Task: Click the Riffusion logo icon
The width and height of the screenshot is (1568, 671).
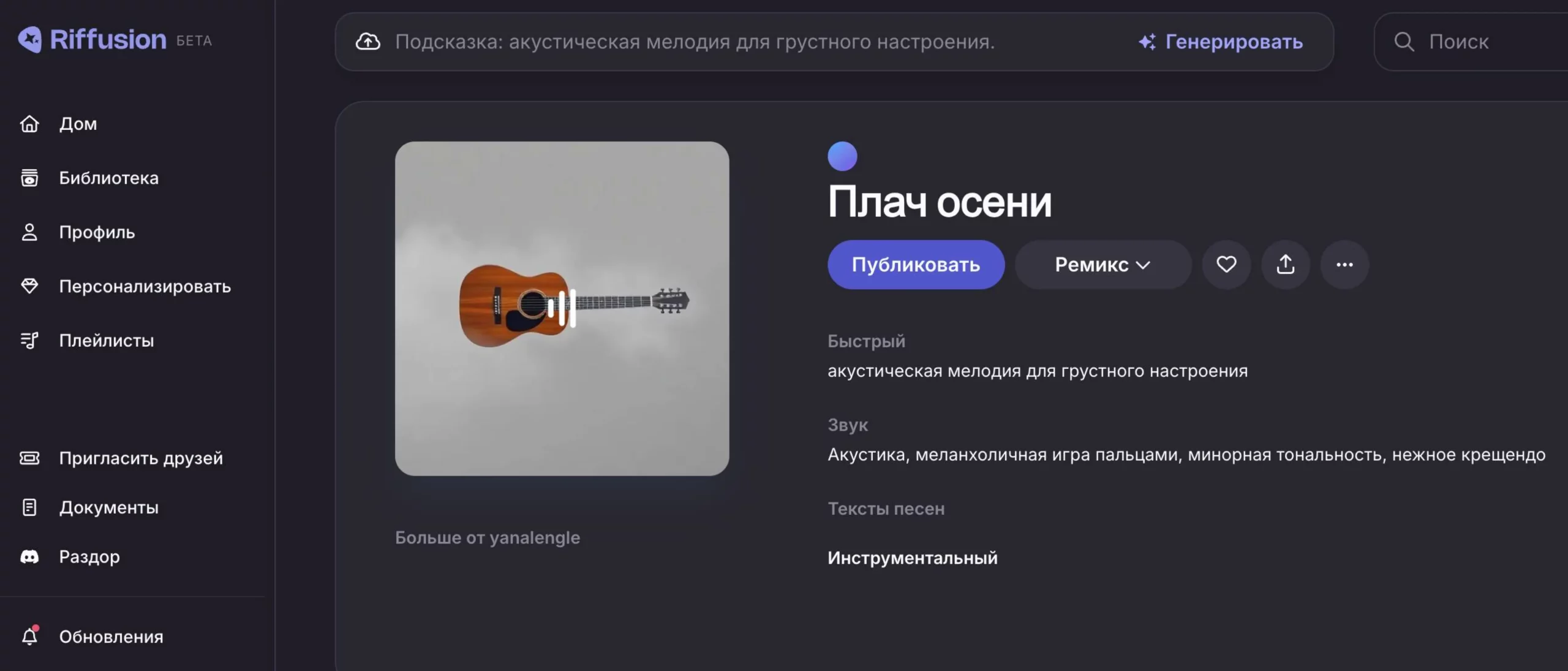Action: click(29, 40)
